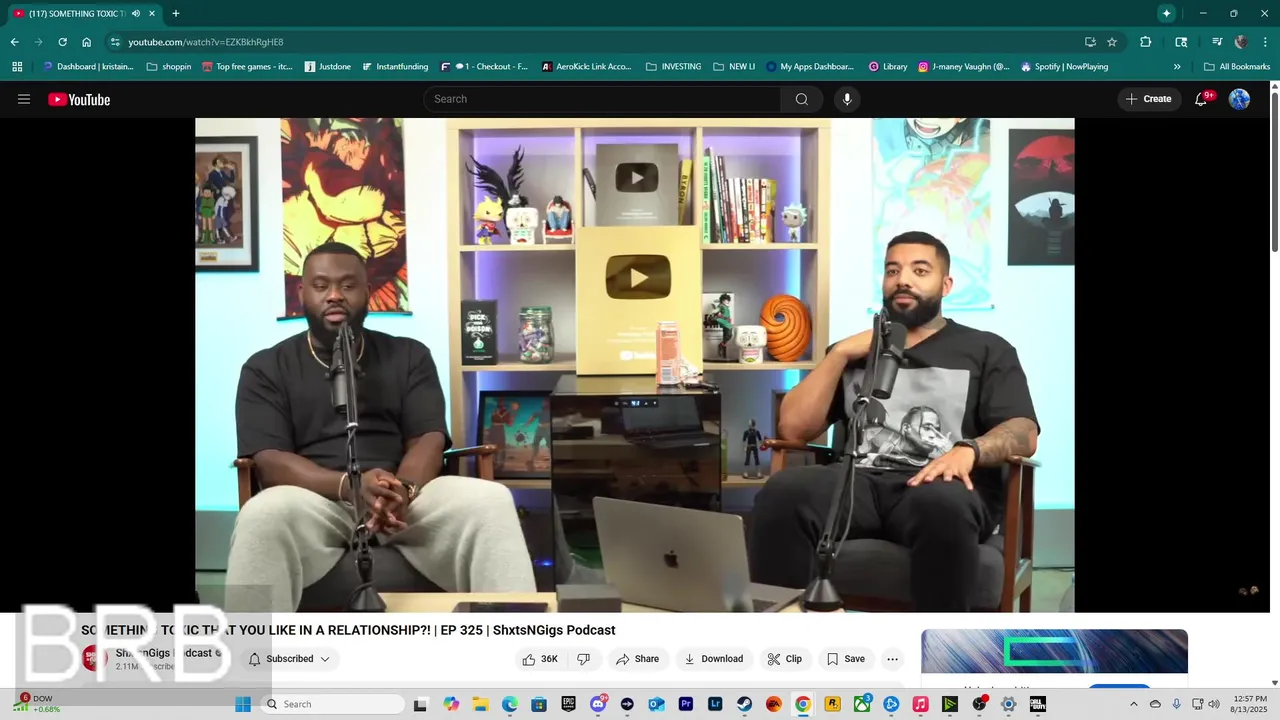The width and height of the screenshot is (1280, 720).
Task: Download the video
Action: pyautogui.click(x=713, y=659)
